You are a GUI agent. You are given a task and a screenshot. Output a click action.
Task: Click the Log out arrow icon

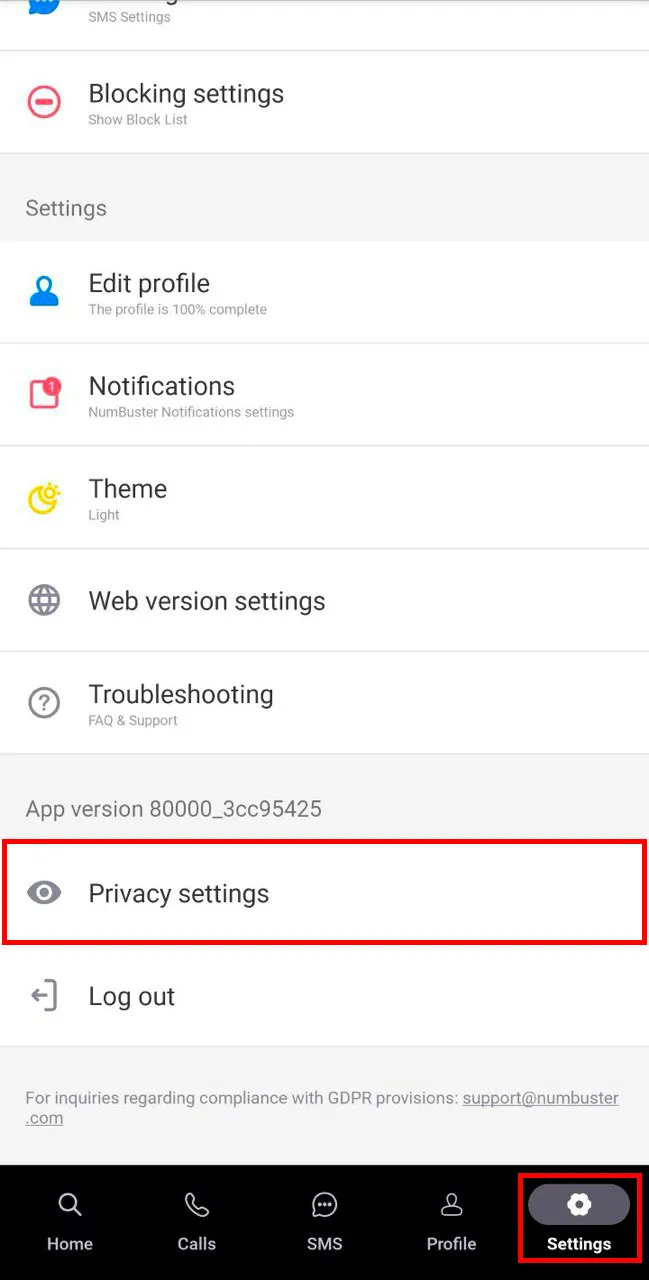(x=44, y=996)
